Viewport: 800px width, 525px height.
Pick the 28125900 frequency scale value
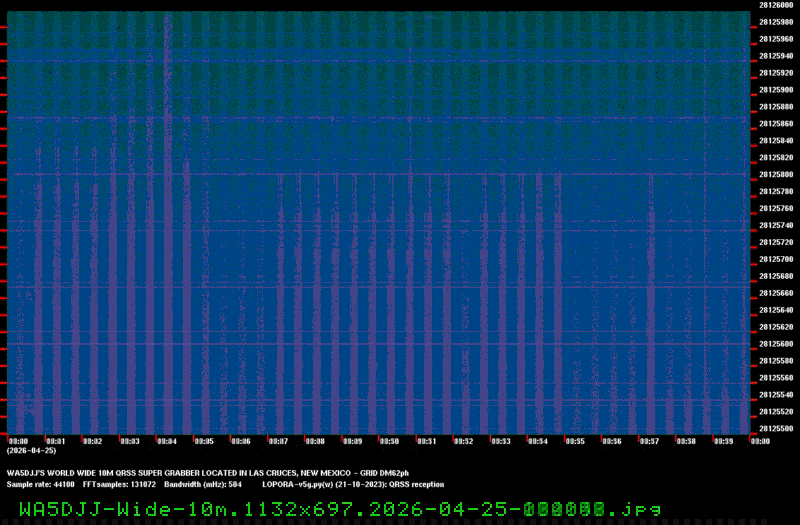coord(776,89)
